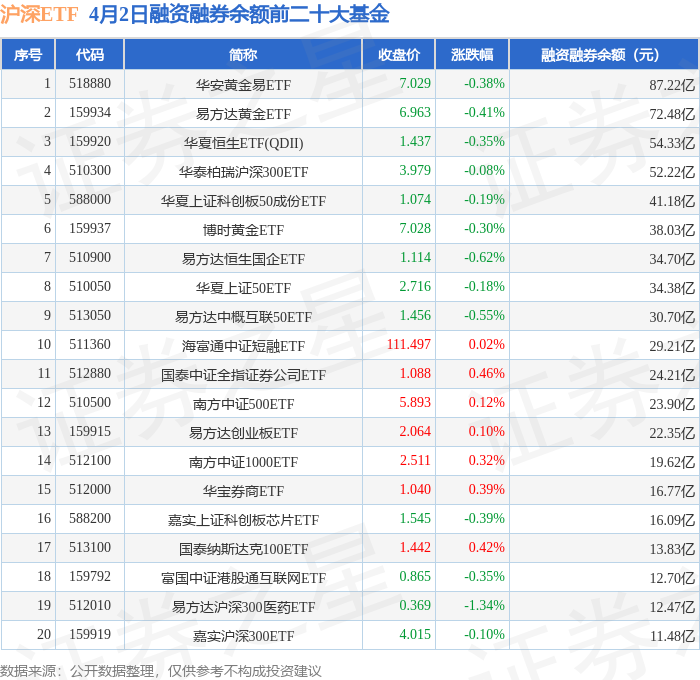Click fund name 华安黄金易ETF

point(243,85)
